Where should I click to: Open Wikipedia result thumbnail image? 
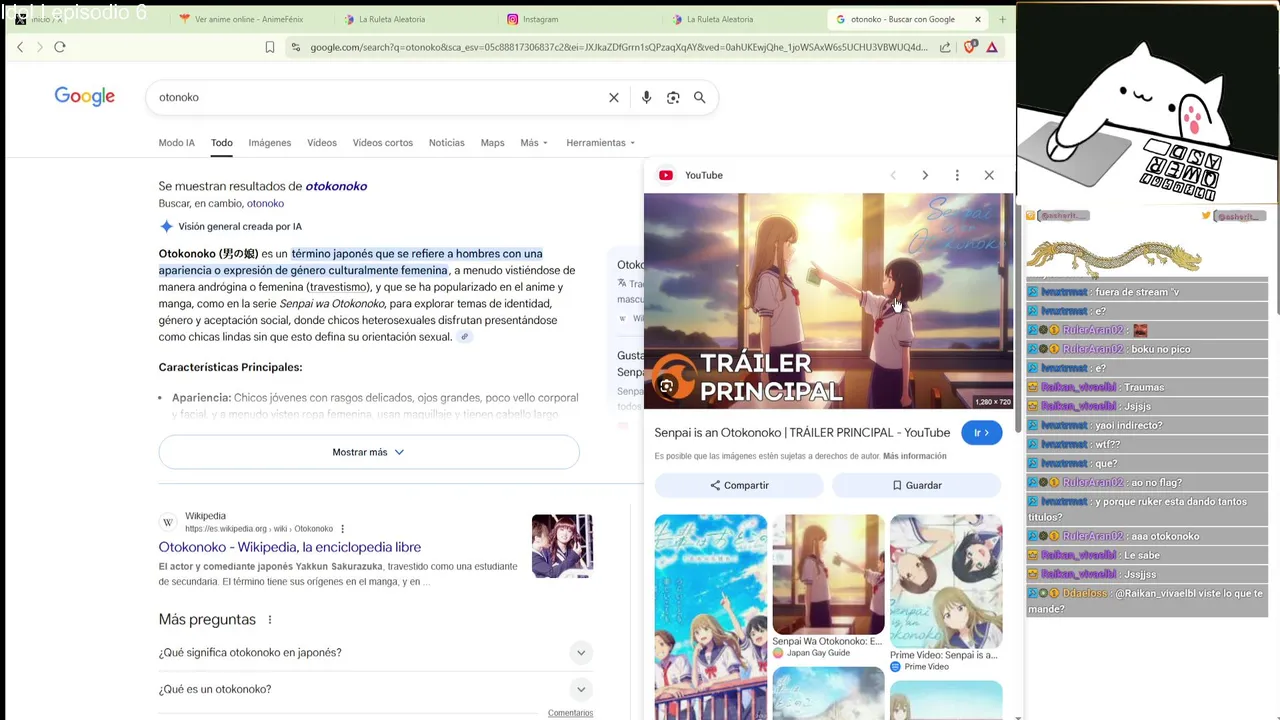pyautogui.click(x=562, y=546)
